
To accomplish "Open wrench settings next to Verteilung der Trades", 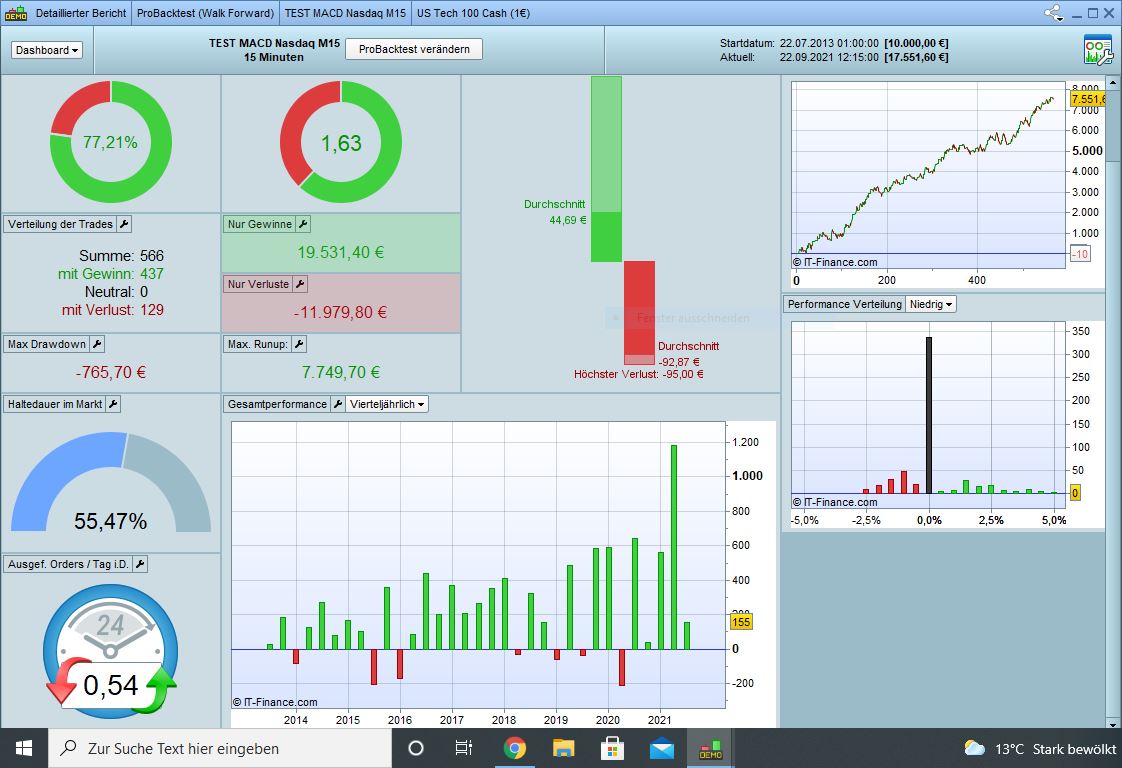I will click(125, 224).
